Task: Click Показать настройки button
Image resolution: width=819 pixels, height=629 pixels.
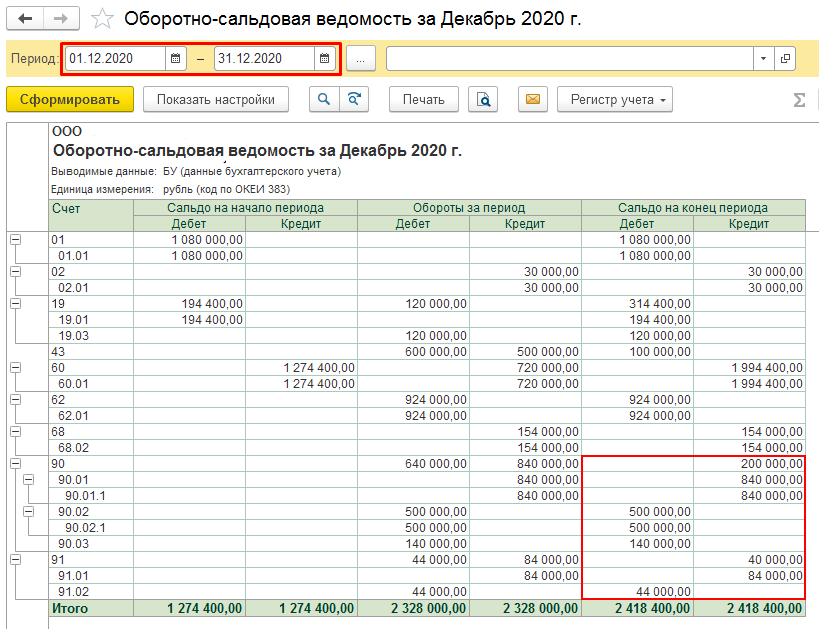Action: (x=216, y=99)
